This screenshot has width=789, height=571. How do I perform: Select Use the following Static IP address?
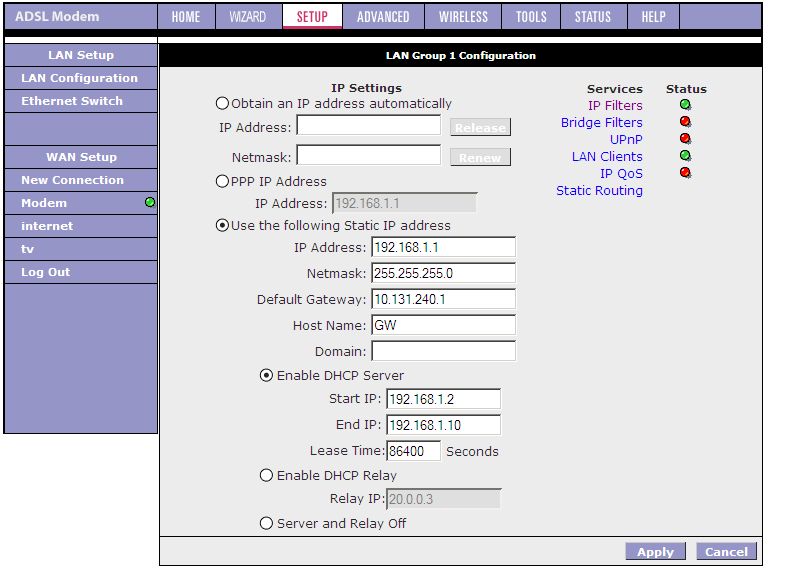point(222,225)
